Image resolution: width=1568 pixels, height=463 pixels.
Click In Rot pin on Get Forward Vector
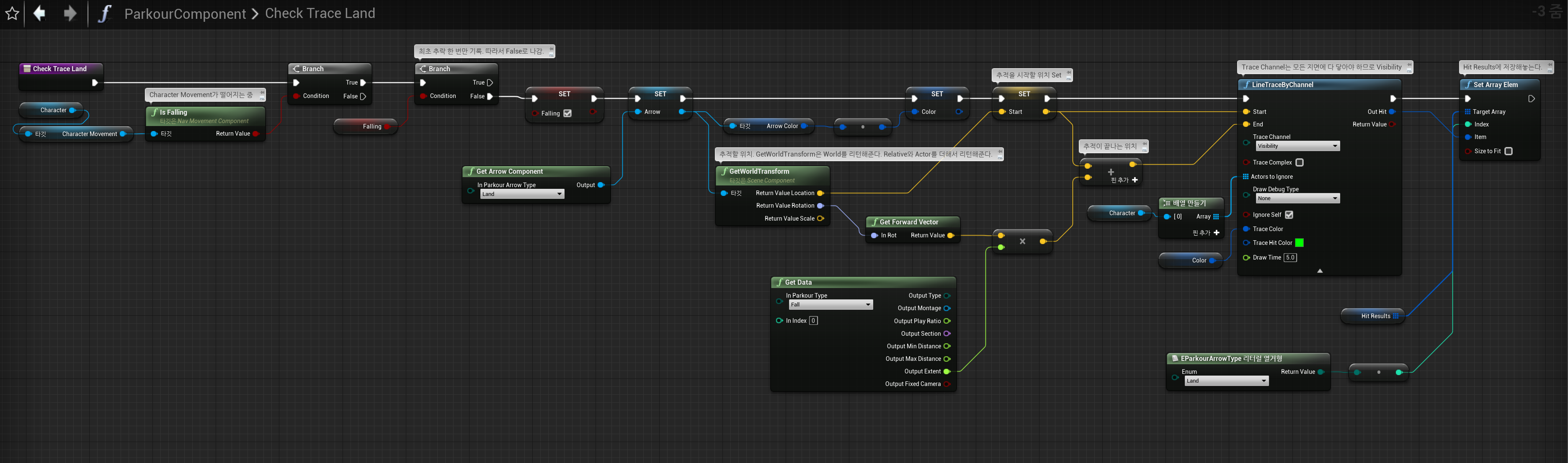[x=875, y=235]
